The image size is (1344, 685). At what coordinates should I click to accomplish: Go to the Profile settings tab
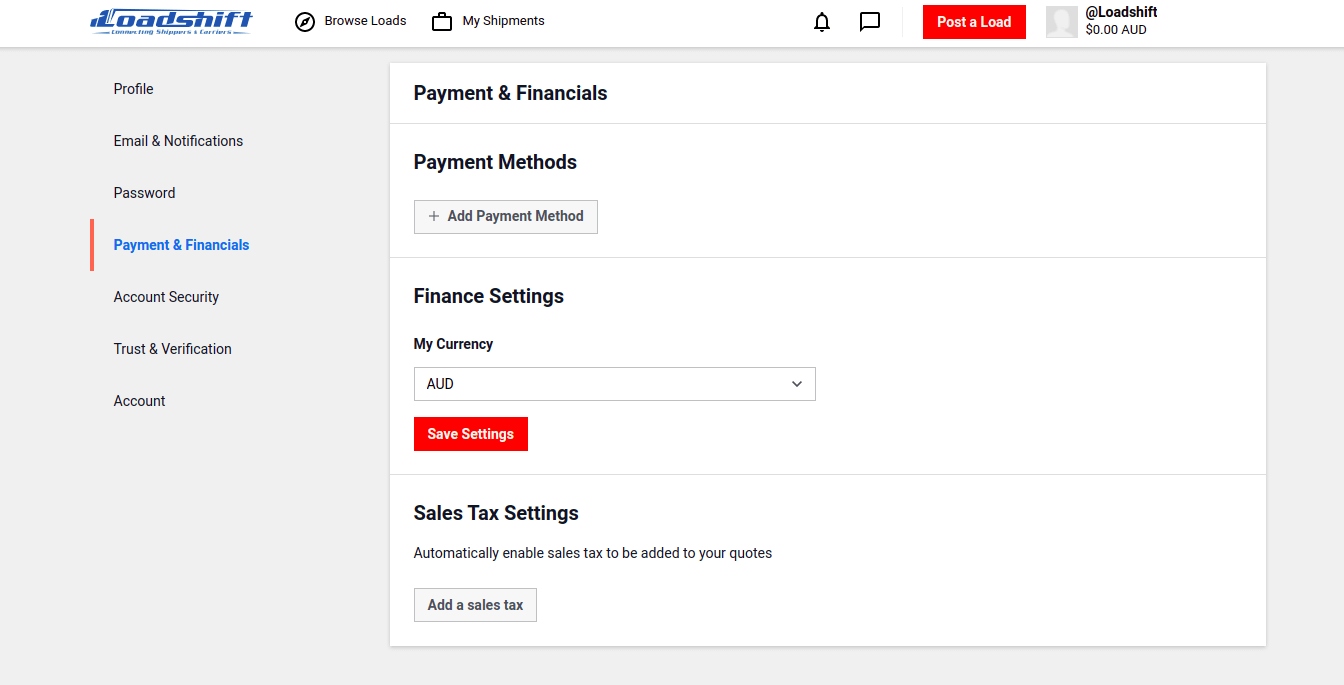[133, 89]
